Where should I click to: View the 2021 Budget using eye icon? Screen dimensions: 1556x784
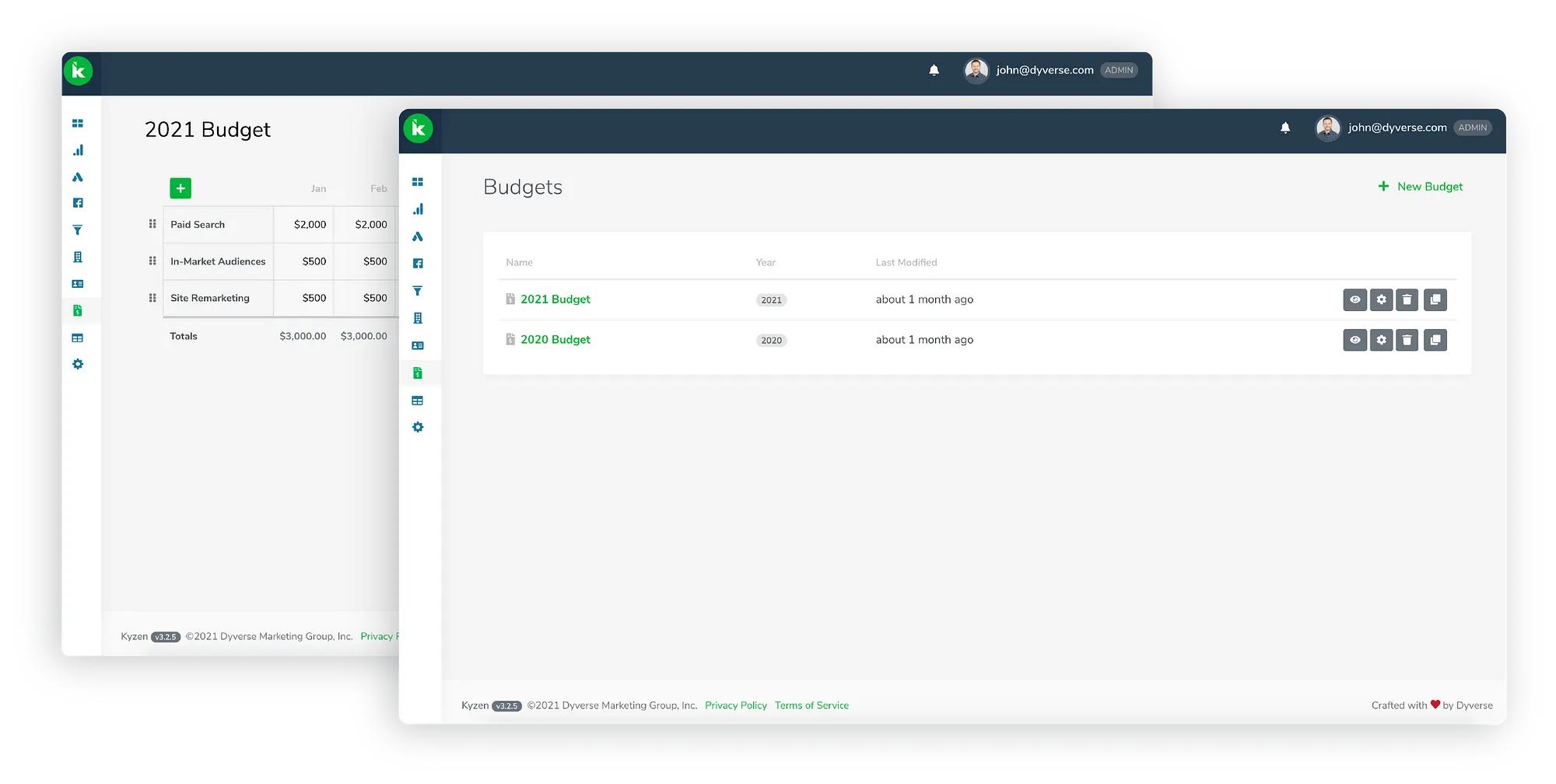point(1354,299)
